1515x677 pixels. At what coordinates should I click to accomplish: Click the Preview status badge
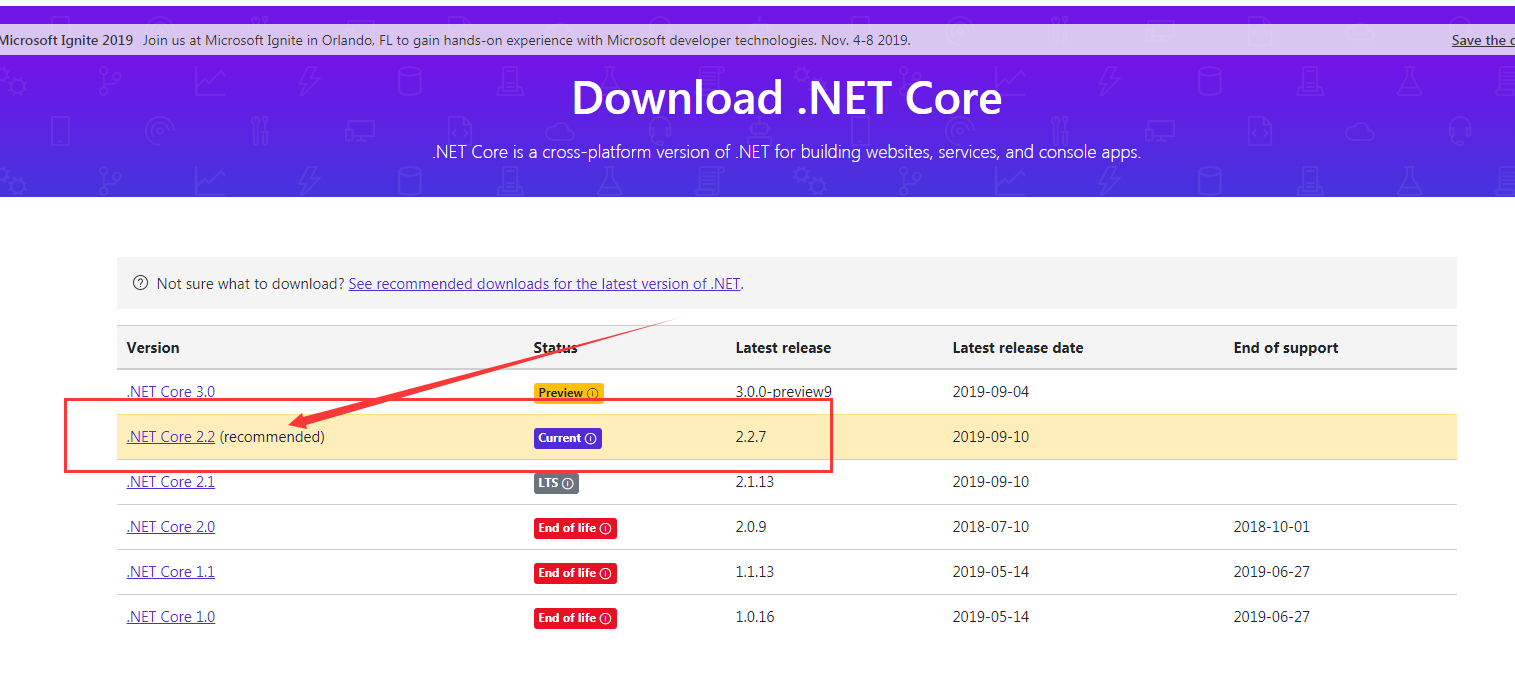coord(569,393)
